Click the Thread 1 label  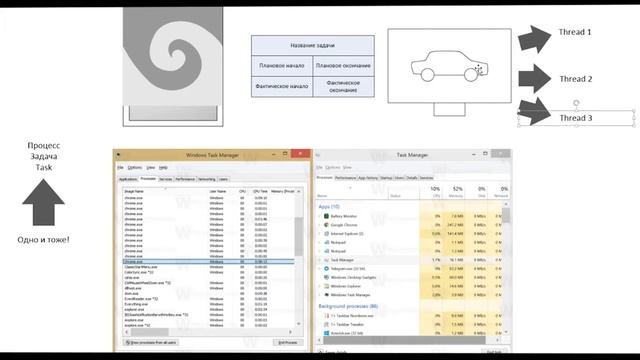(x=575, y=32)
